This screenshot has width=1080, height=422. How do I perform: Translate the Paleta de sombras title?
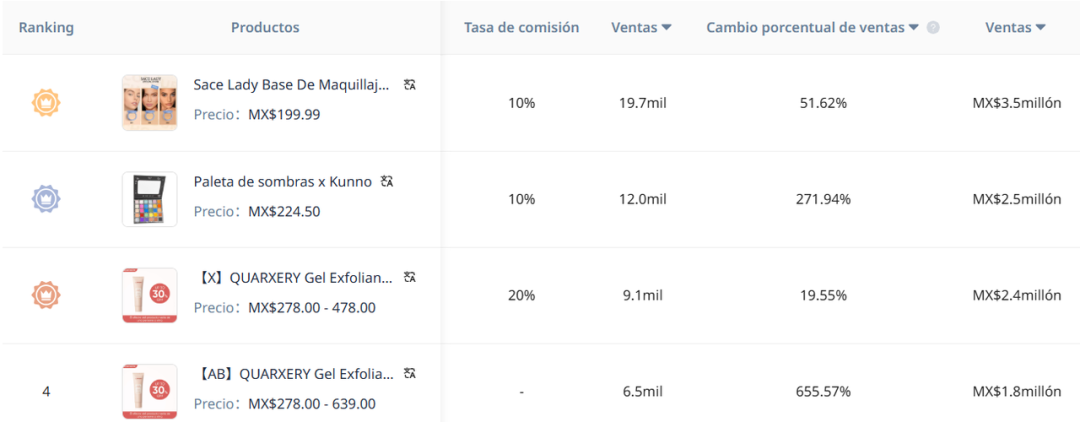point(387,181)
